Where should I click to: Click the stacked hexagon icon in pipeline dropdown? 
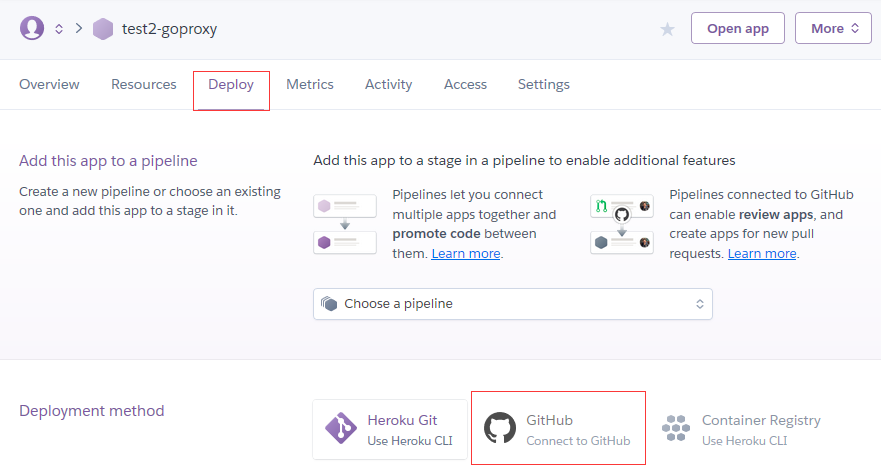pyautogui.click(x=329, y=304)
